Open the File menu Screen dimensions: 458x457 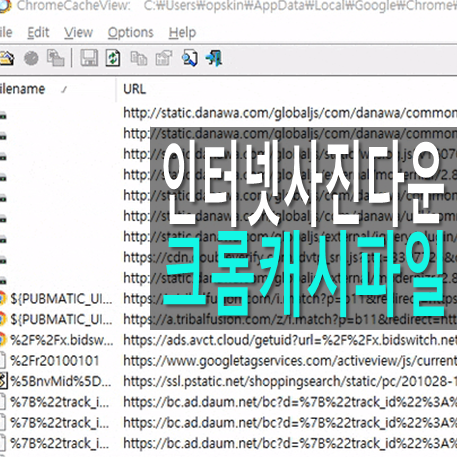point(6,33)
